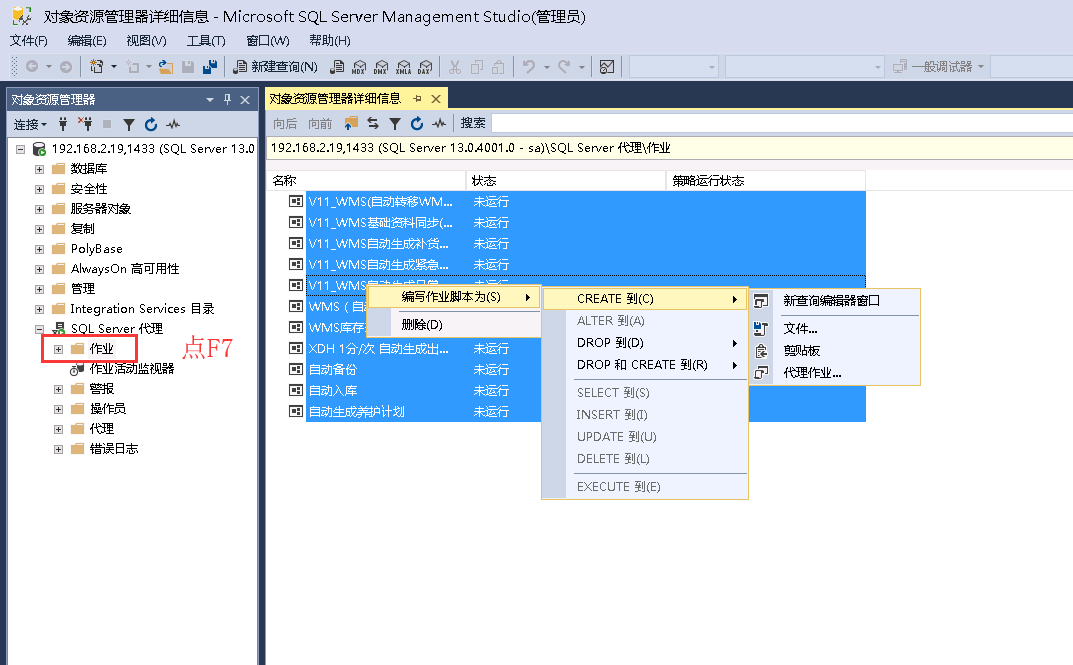Click the Synchronize arrows icon in details pane
This screenshot has width=1073, height=665.
[x=373, y=122]
